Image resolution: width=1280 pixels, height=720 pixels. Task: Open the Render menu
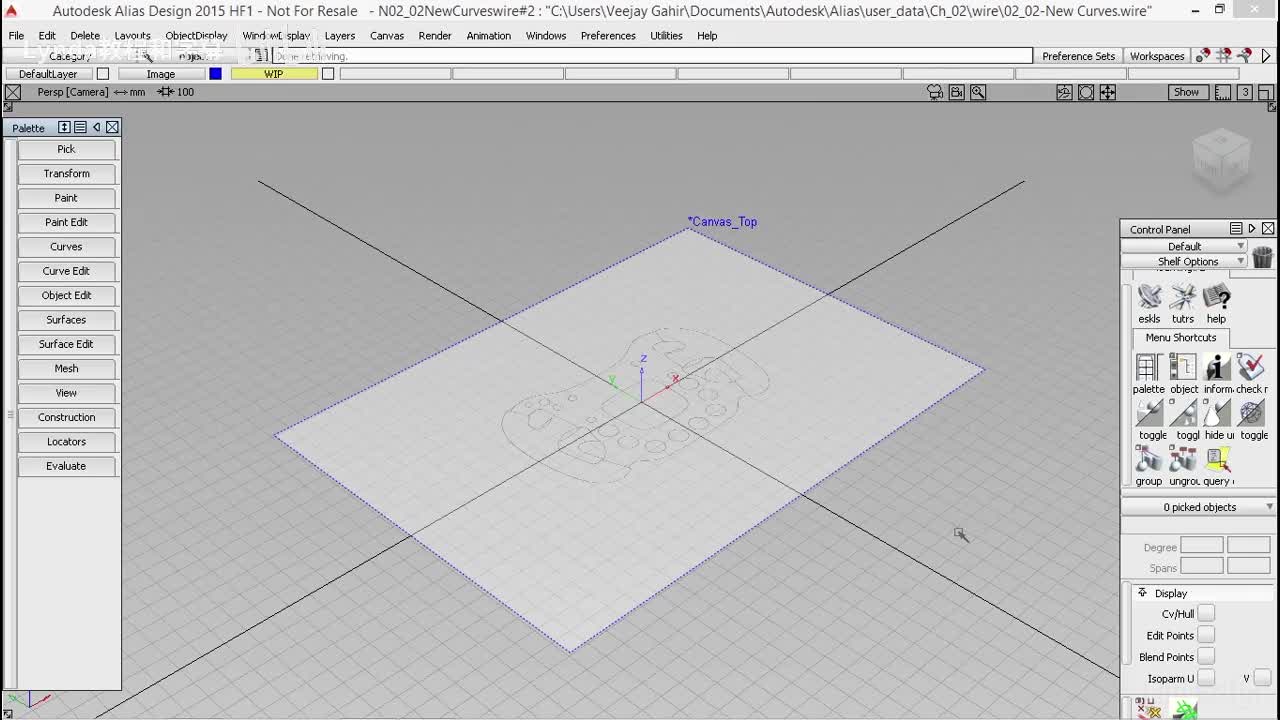435,36
